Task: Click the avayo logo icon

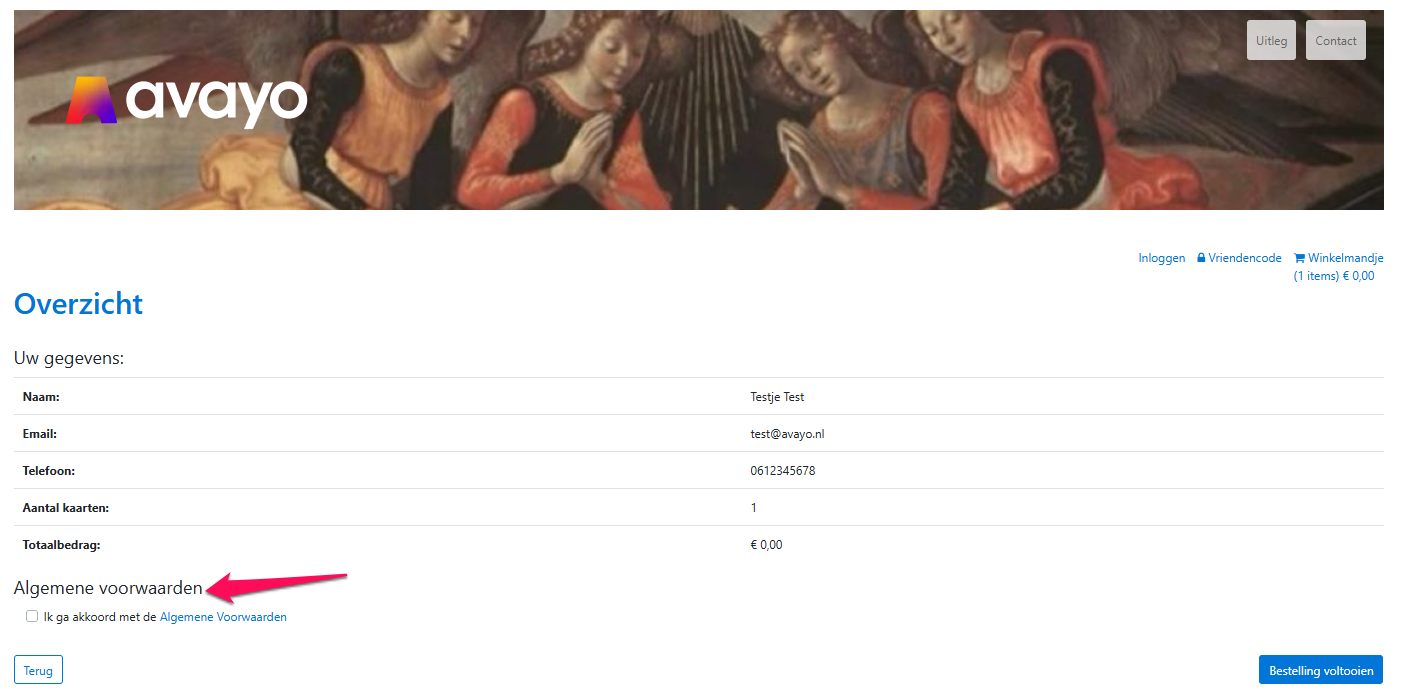Action: (91, 100)
